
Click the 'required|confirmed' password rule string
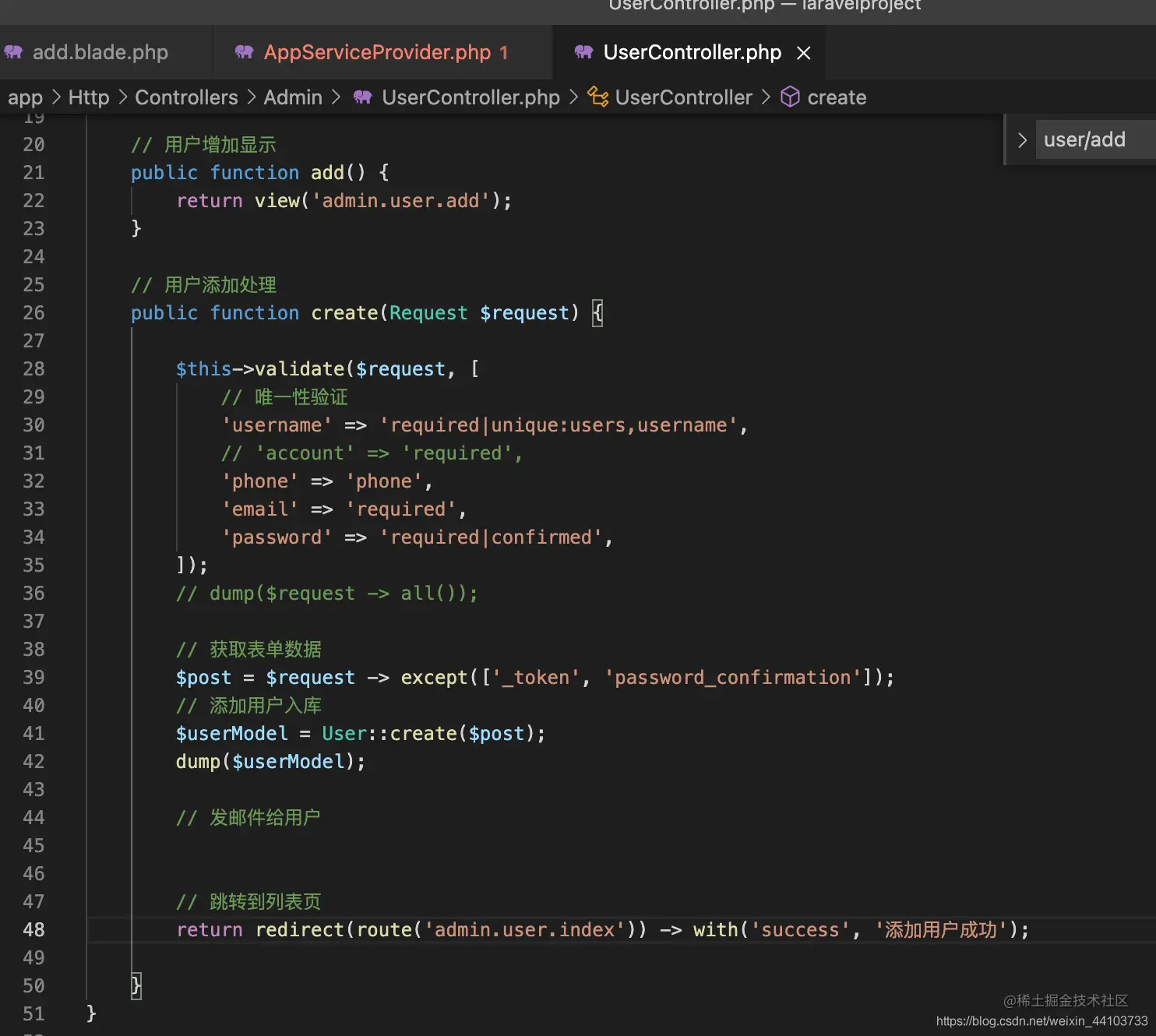pyautogui.click(x=491, y=537)
